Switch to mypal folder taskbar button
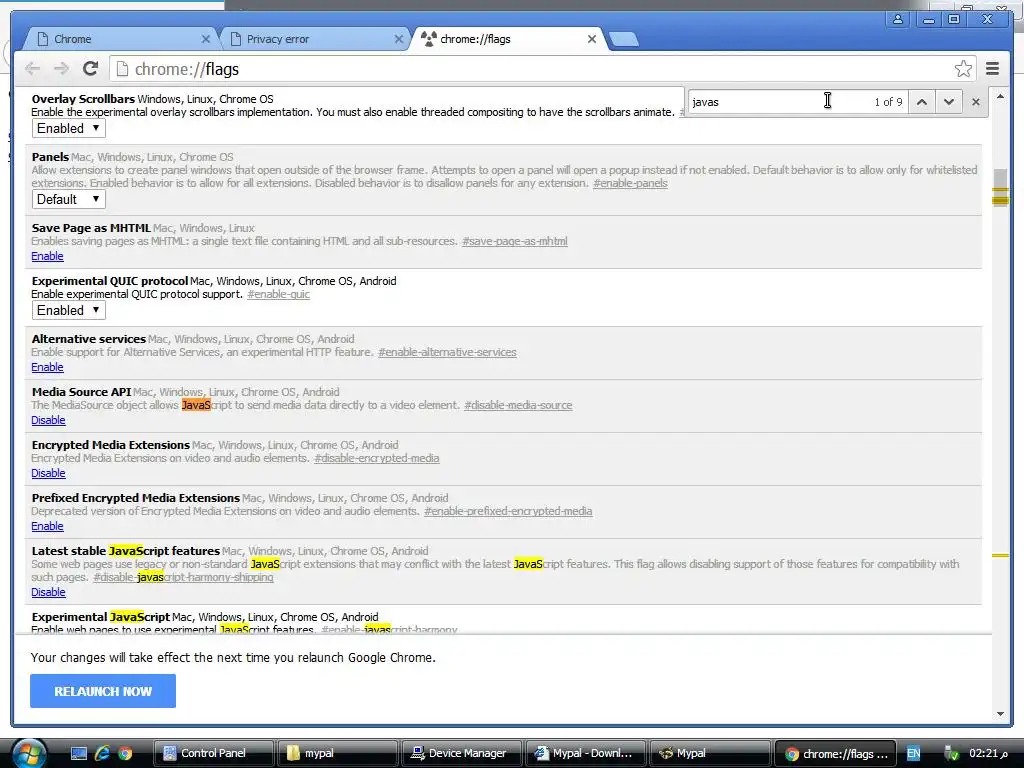This screenshot has height=768, width=1024. pos(337,753)
